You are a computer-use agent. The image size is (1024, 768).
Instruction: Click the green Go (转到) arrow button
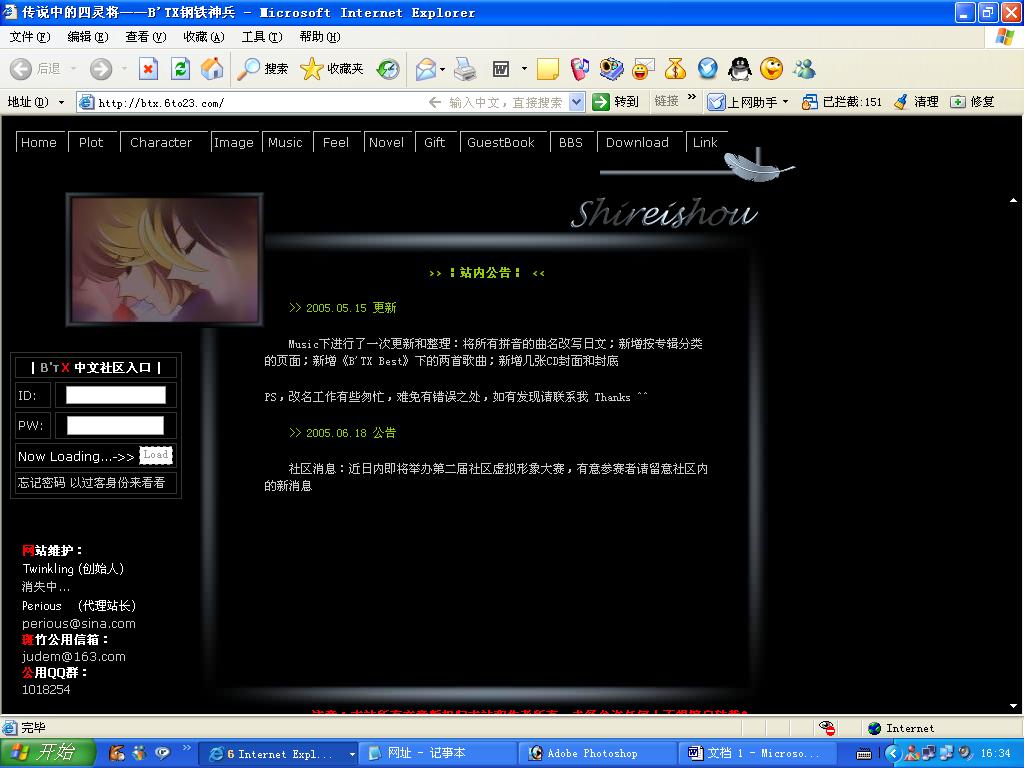tap(615, 102)
